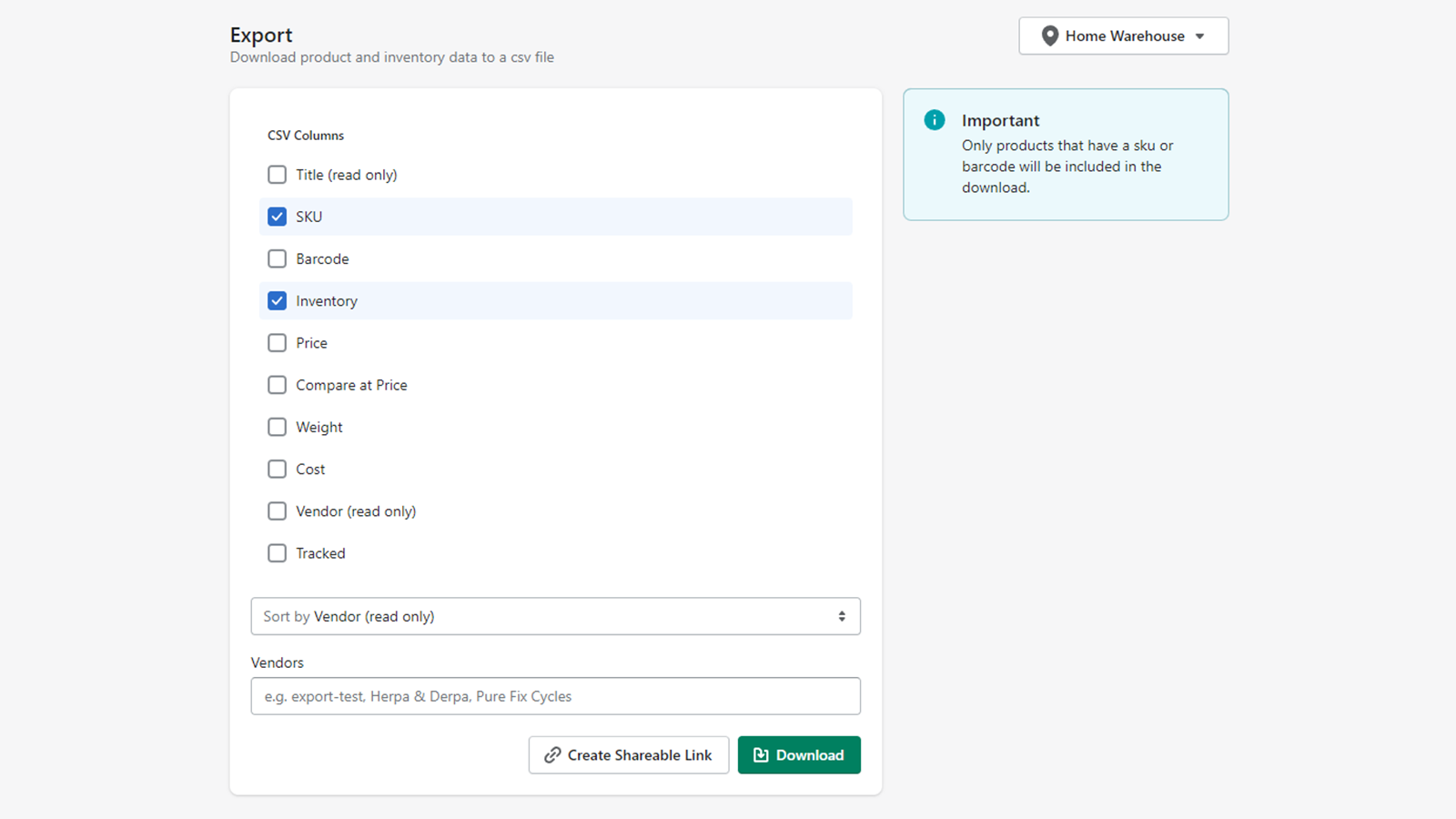Click the chevron next to Home Warehouse

[x=1198, y=36]
